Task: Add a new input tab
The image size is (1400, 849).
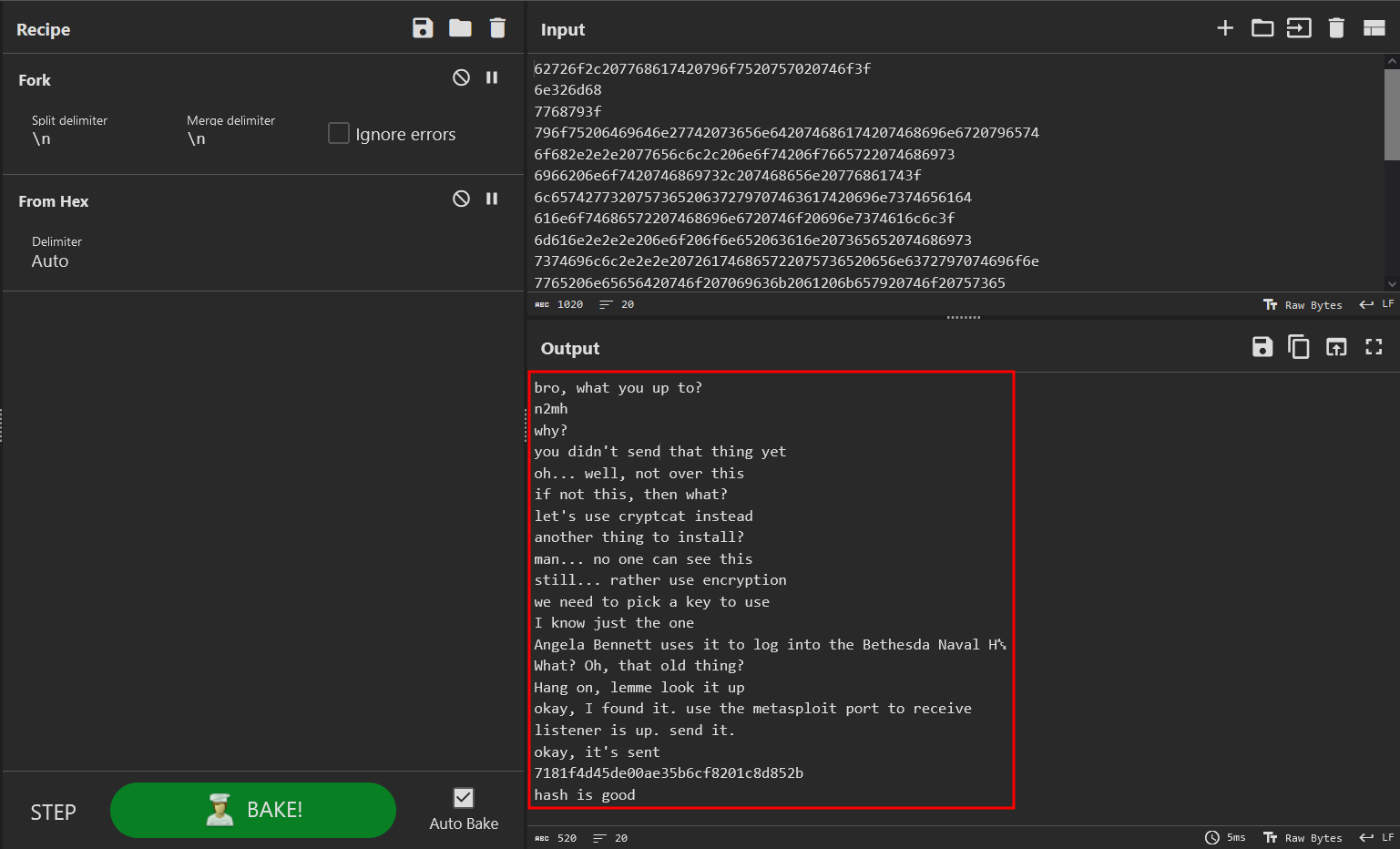Action: pos(1225,28)
